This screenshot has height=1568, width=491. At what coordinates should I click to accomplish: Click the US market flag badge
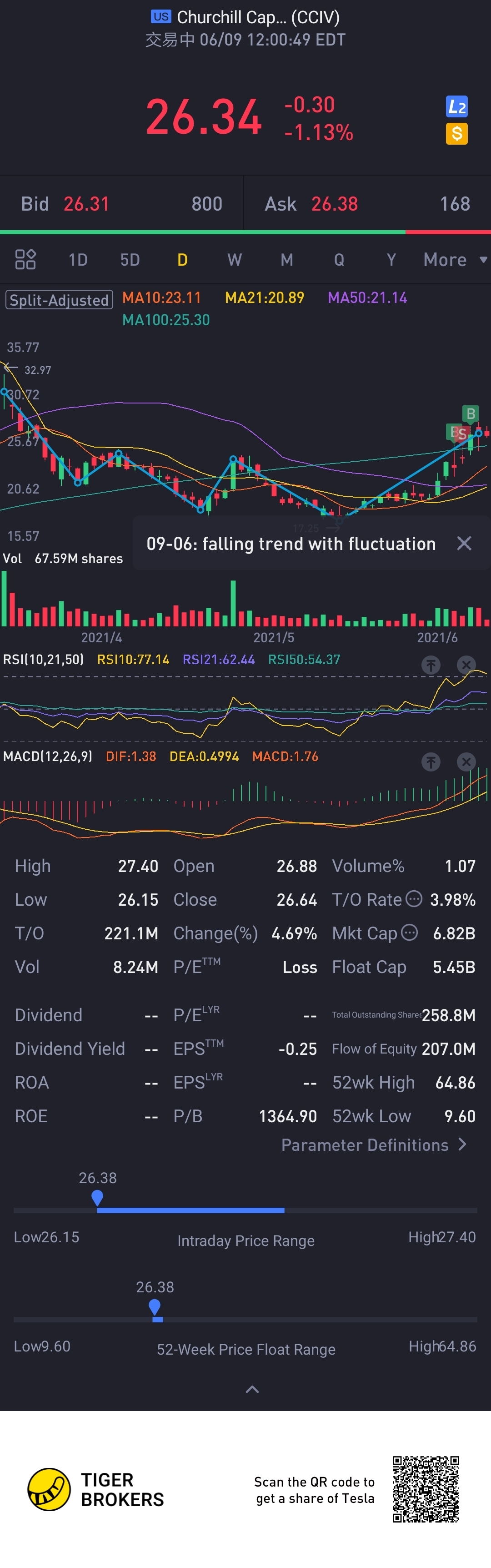[x=161, y=16]
